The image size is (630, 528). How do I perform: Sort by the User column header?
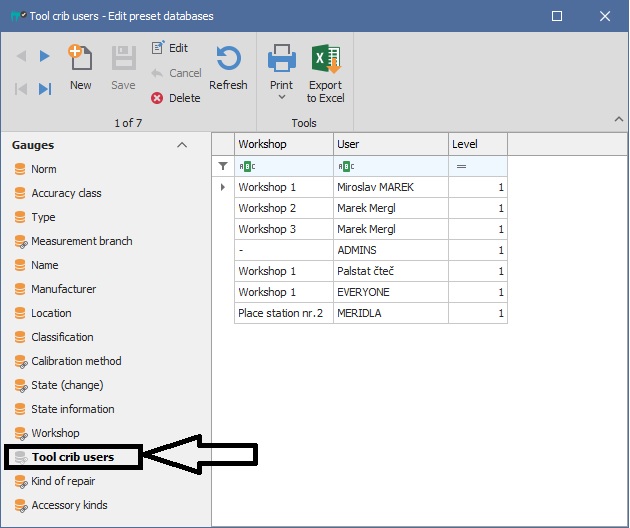pos(391,144)
